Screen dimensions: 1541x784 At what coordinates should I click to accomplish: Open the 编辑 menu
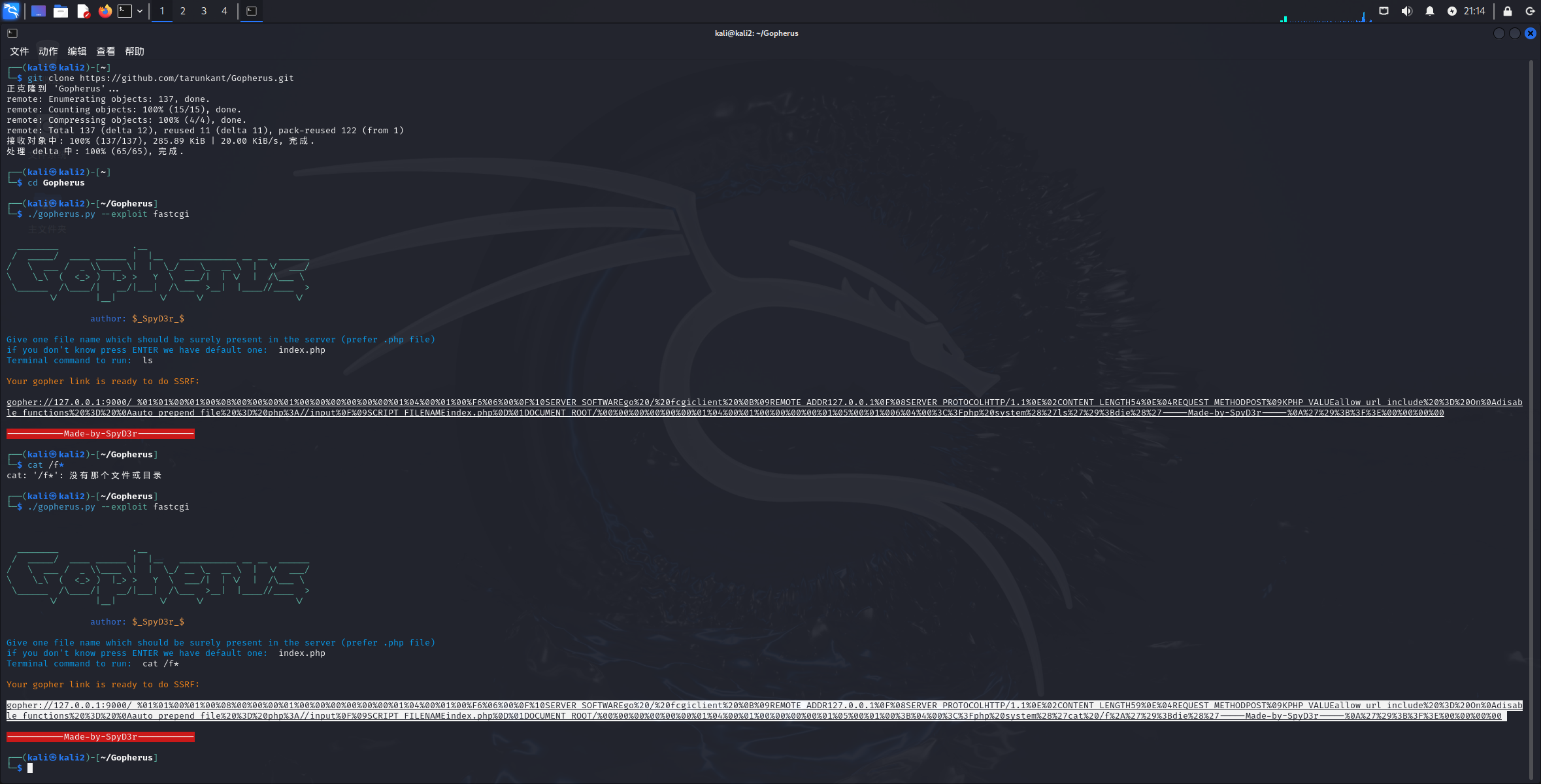[x=76, y=51]
